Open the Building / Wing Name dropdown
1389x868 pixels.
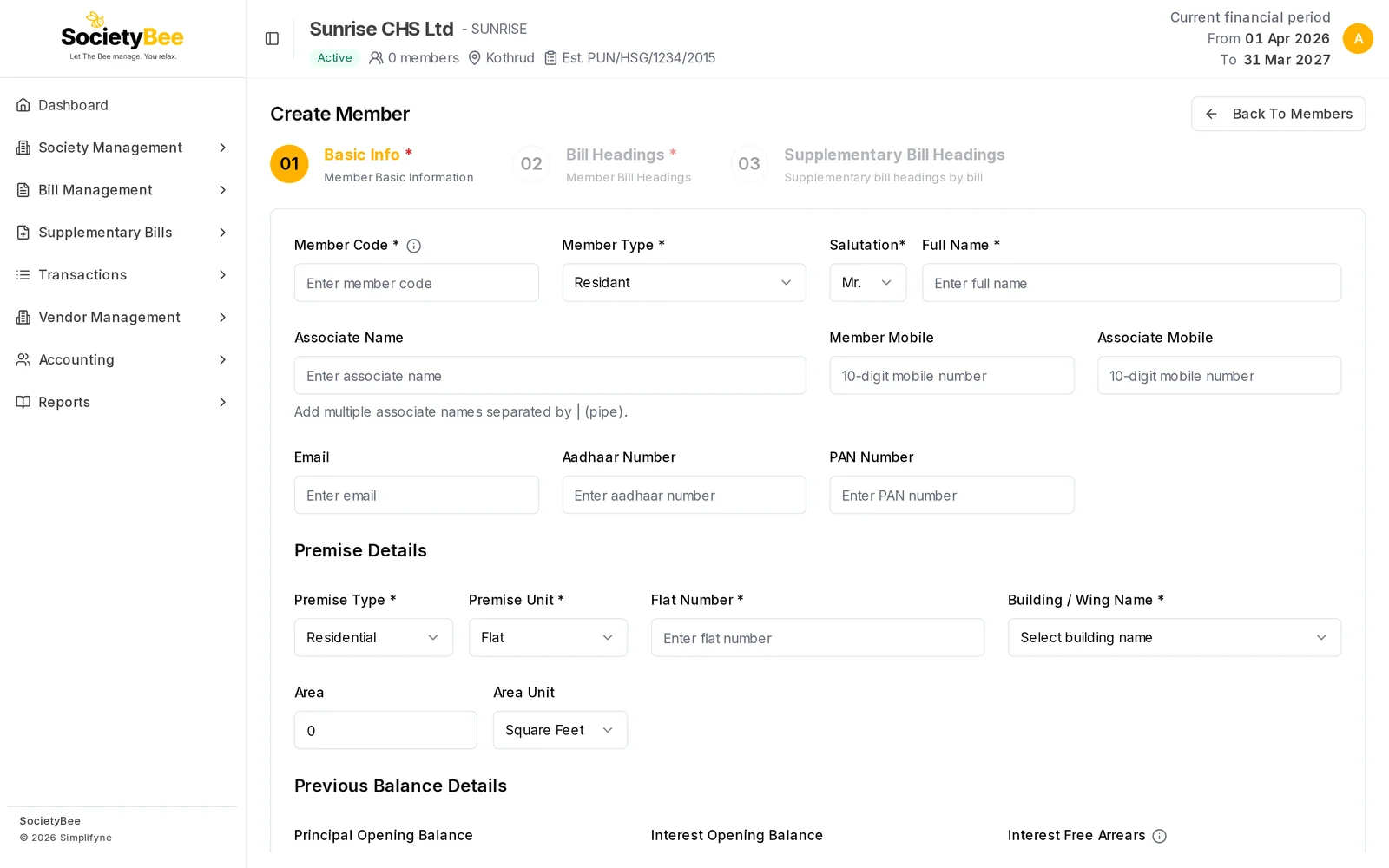point(1175,637)
